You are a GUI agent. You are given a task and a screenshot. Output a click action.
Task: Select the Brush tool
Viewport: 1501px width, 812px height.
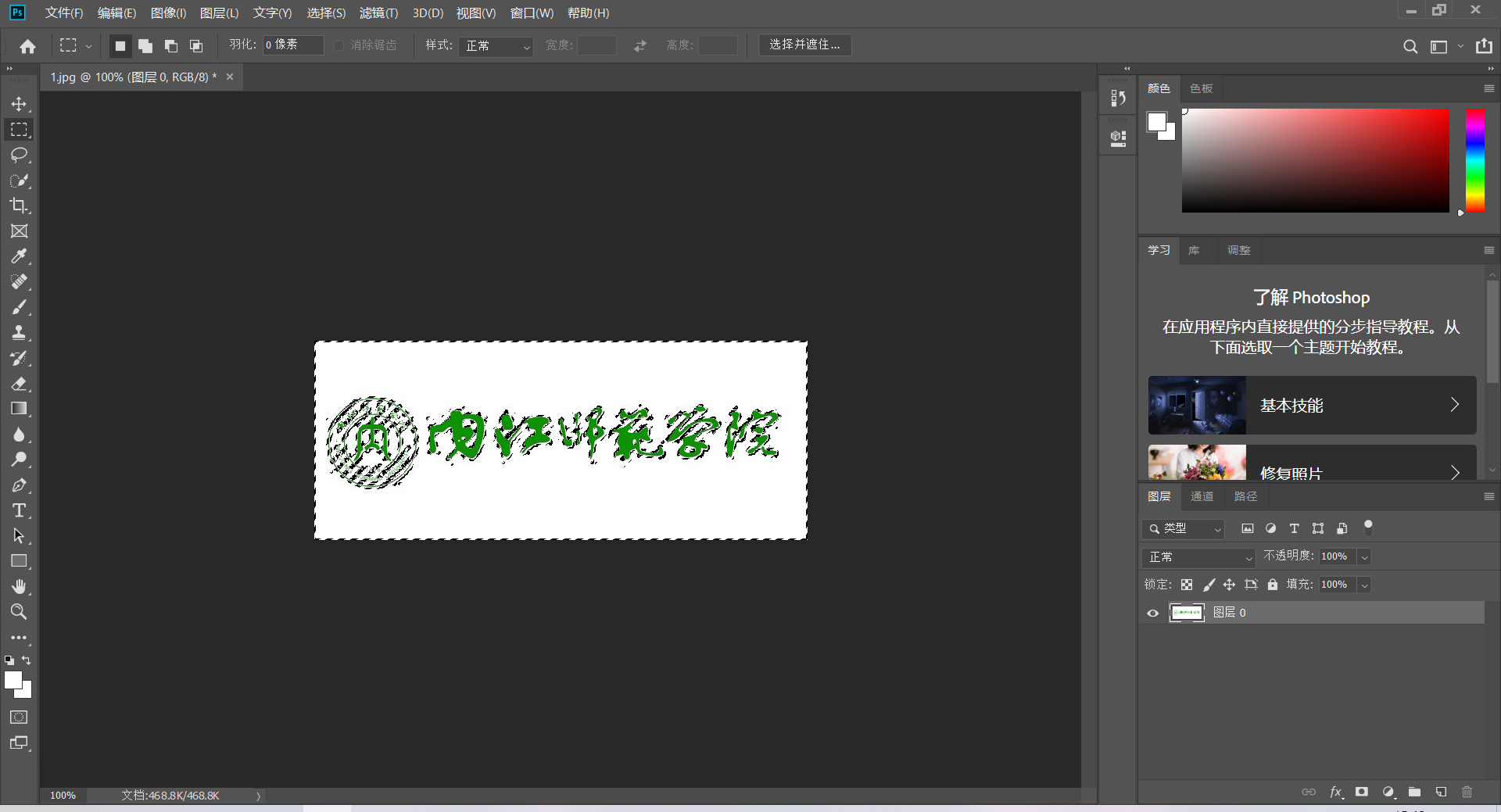[19, 307]
